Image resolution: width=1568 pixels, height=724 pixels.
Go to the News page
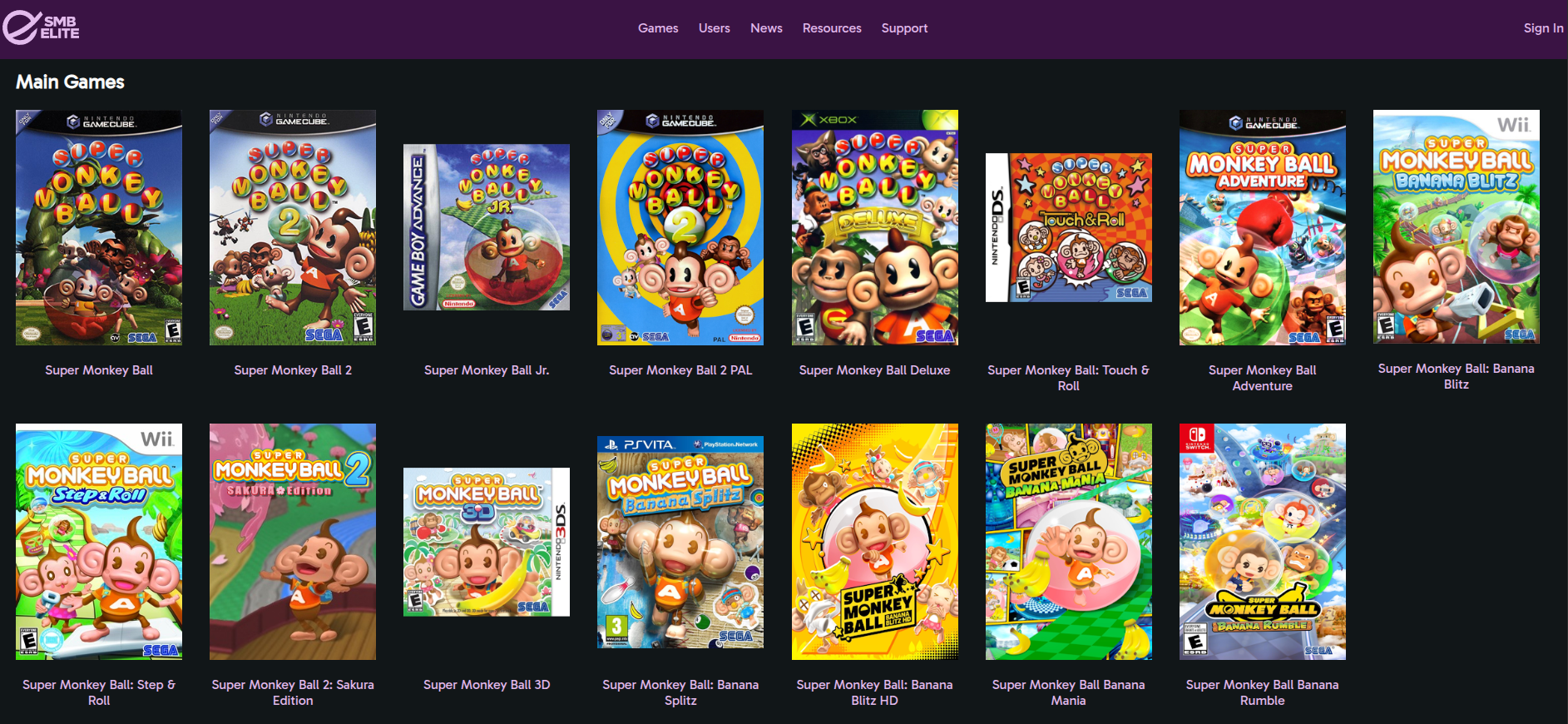click(766, 28)
